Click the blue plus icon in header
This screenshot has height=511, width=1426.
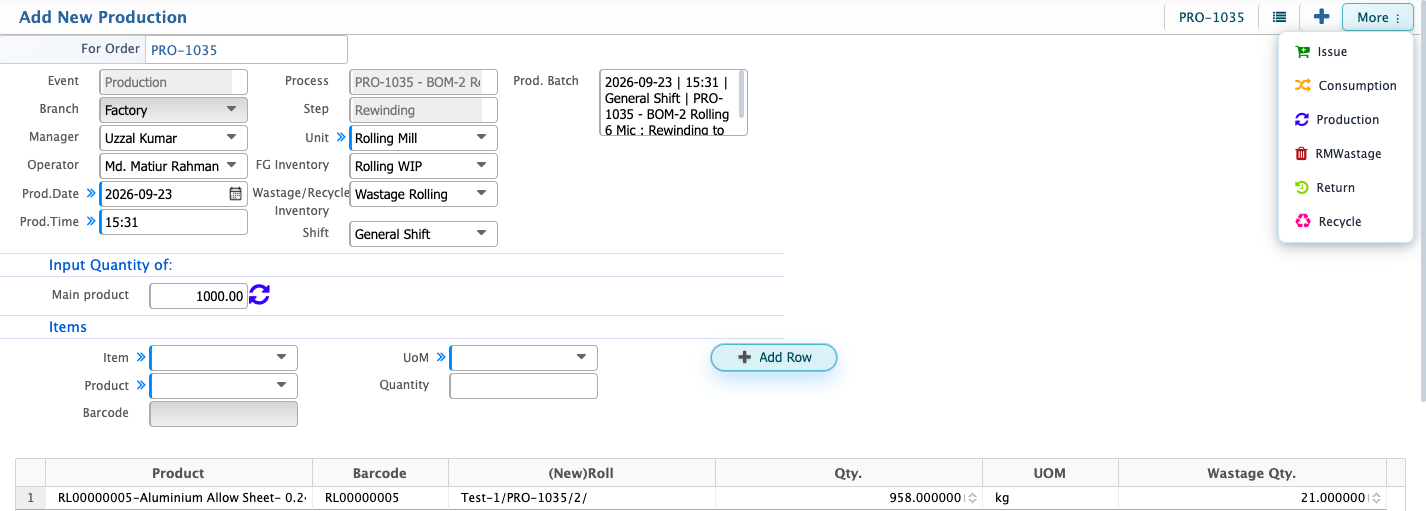[x=1321, y=17]
